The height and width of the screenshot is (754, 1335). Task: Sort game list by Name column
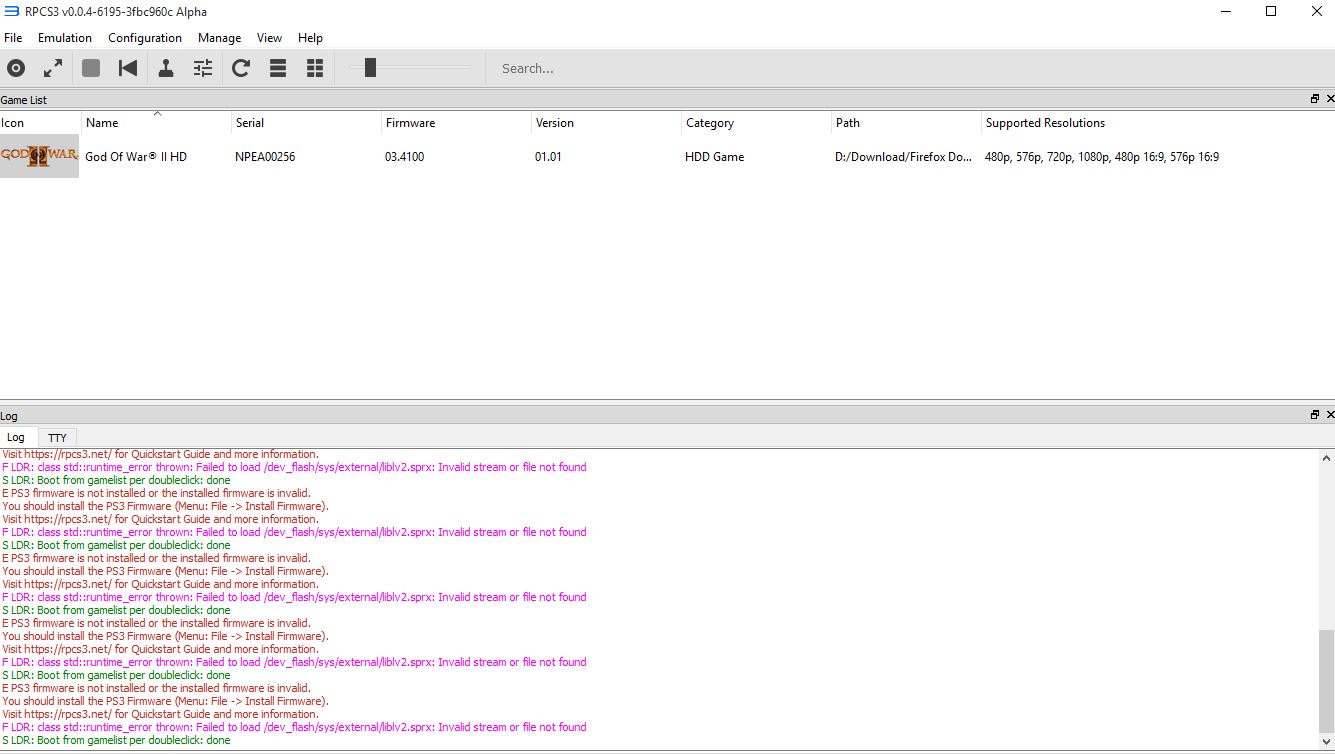pos(102,123)
